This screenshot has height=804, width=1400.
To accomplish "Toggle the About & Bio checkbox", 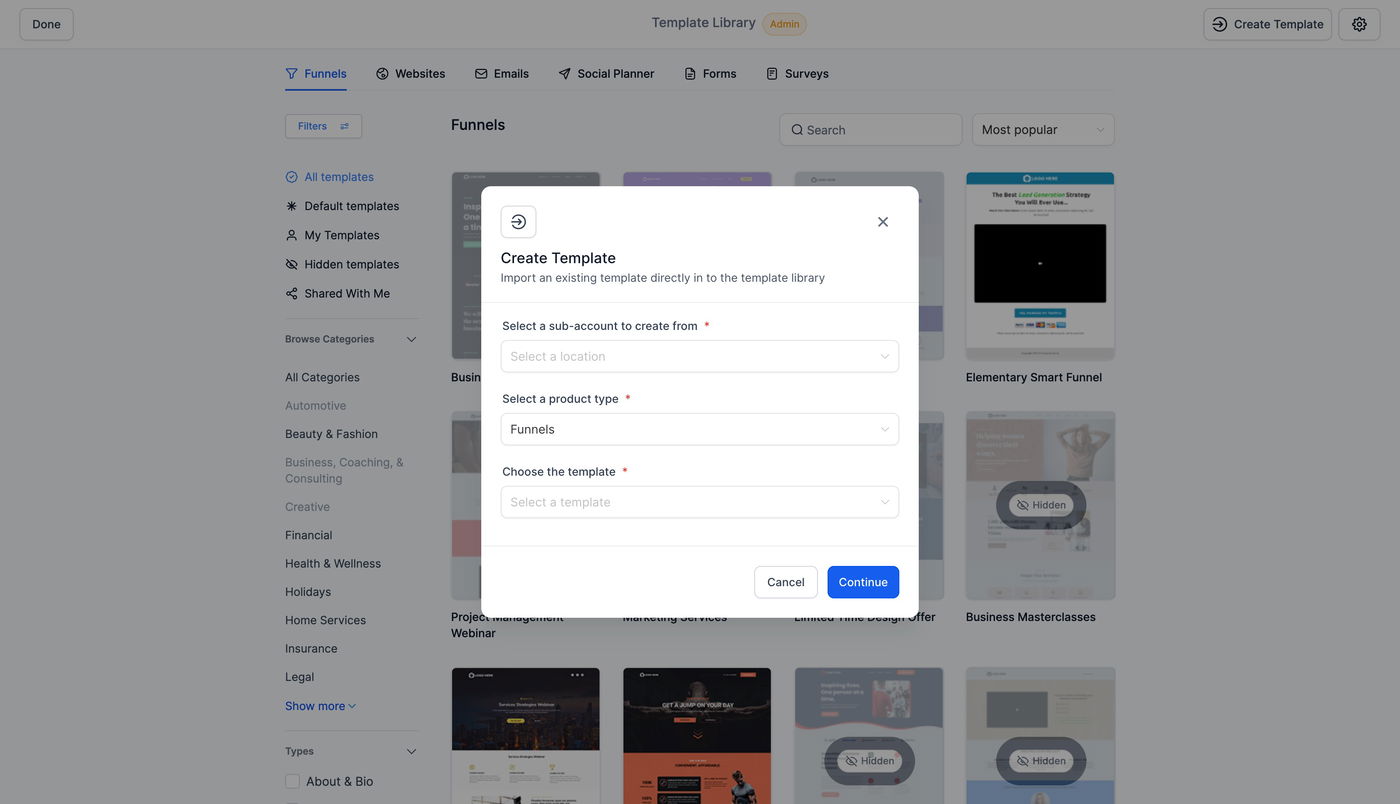I will point(292,781).
